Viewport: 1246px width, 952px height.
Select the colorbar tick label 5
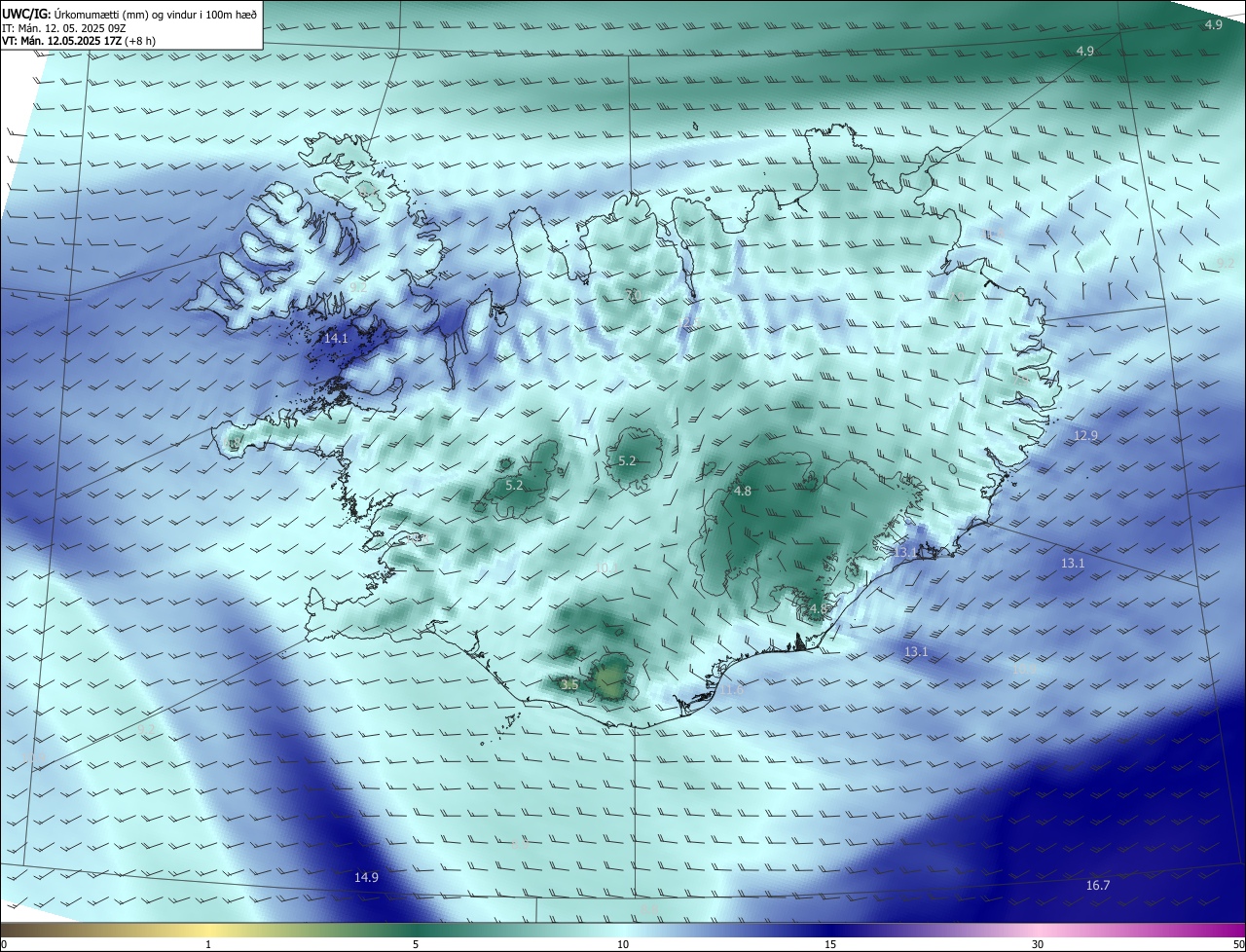416,944
